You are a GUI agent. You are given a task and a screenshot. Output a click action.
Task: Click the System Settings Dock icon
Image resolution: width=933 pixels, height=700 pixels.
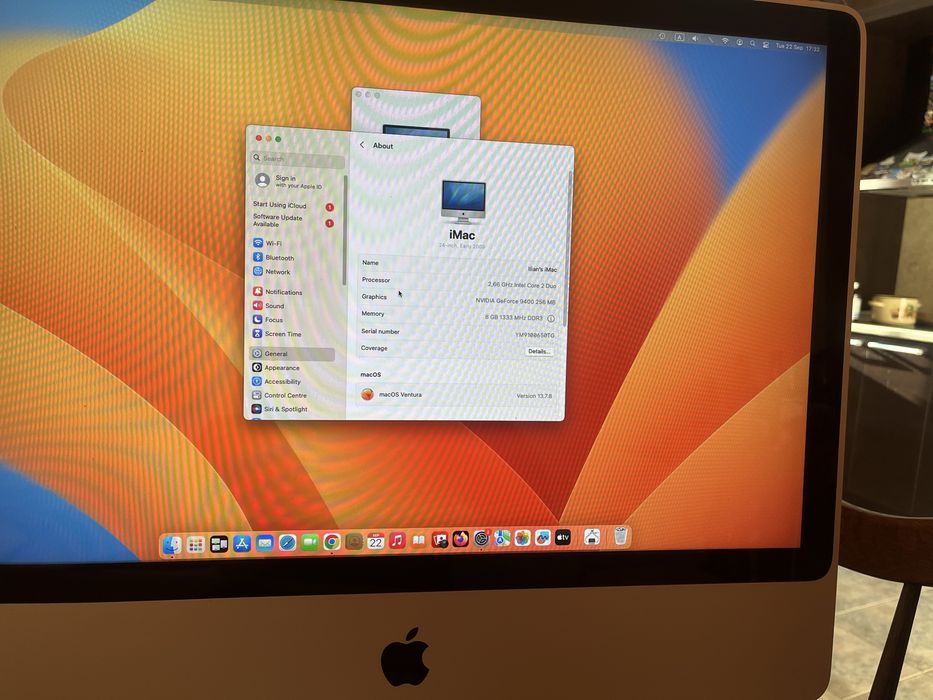[481, 539]
